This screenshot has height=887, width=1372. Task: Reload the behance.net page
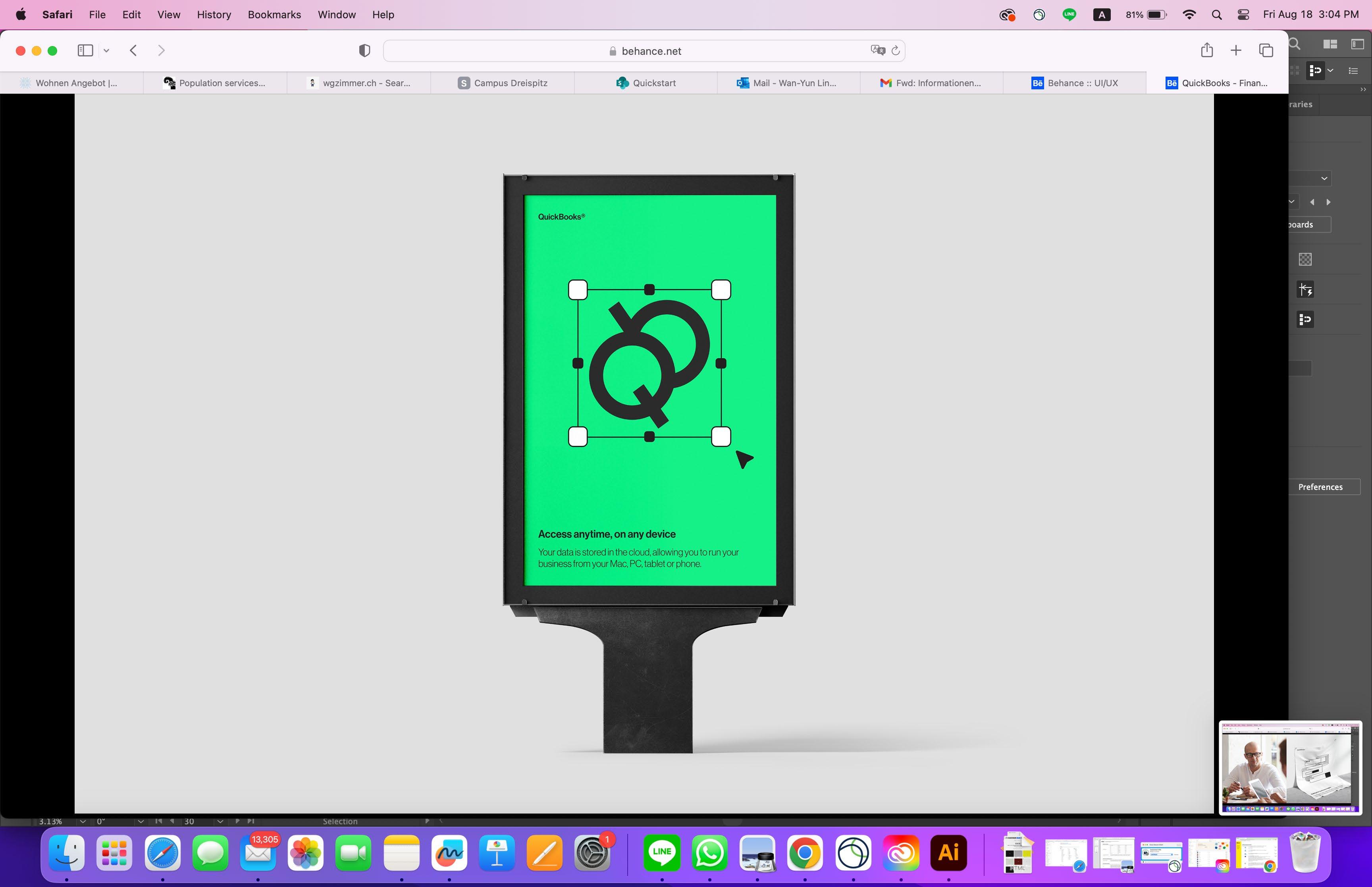pyautogui.click(x=895, y=51)
